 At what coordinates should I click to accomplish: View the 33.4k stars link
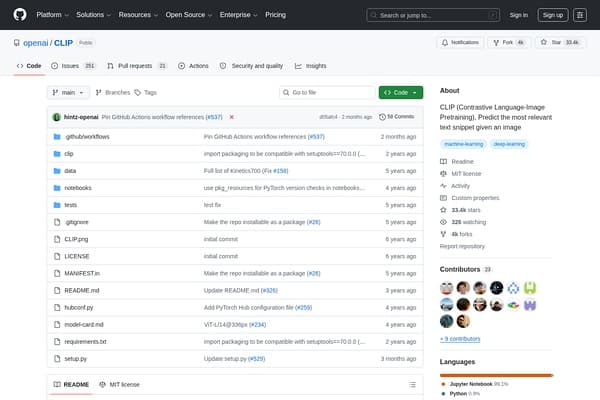coord(460,210)
